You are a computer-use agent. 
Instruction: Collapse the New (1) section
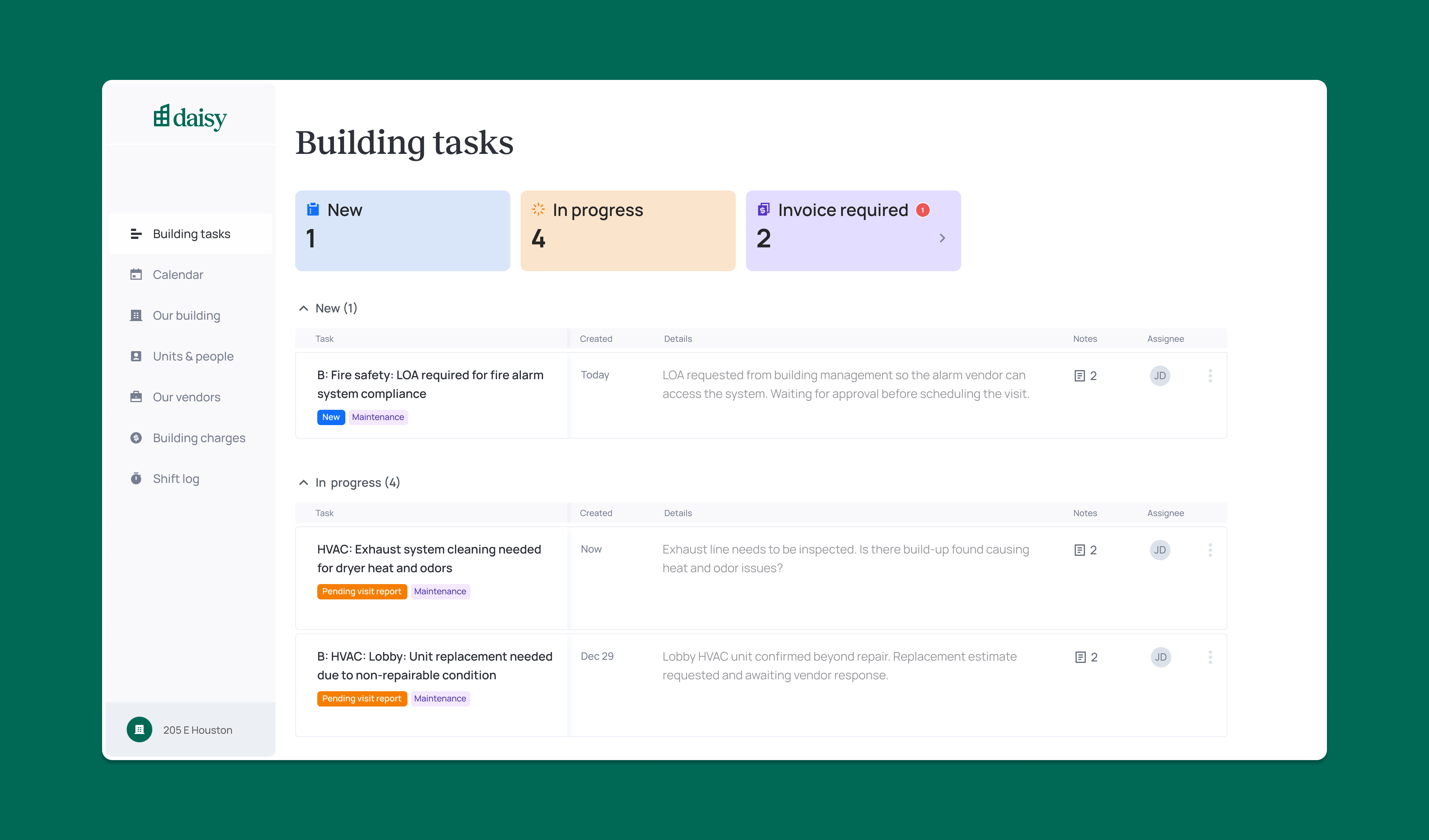click(303, 308)
